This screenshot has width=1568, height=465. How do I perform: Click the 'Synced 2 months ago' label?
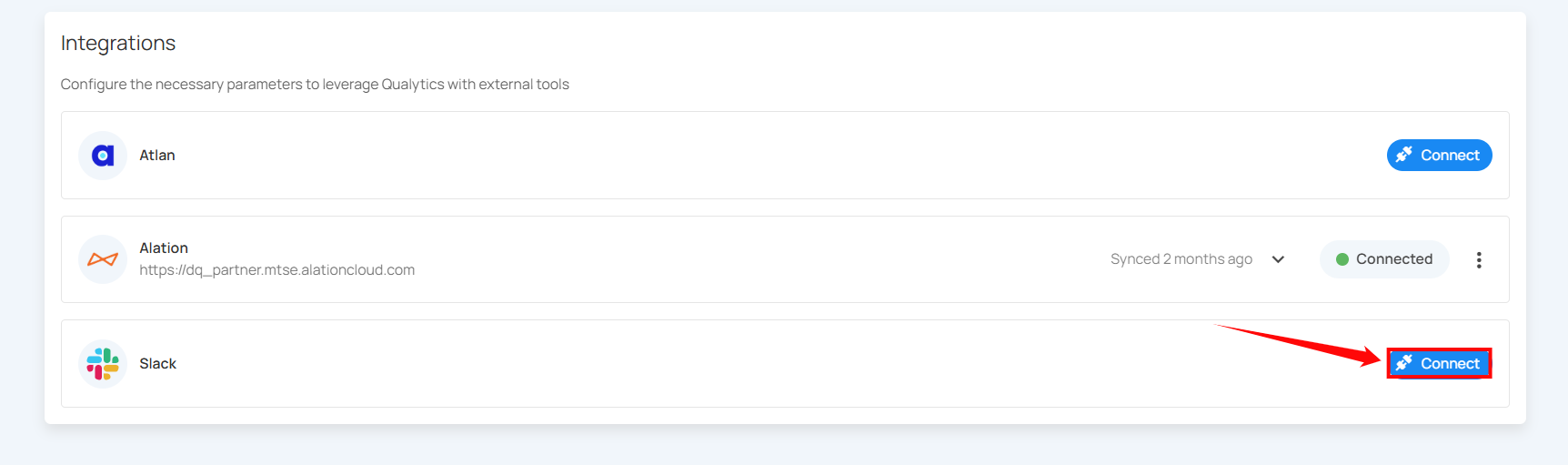pos(1181,259)
